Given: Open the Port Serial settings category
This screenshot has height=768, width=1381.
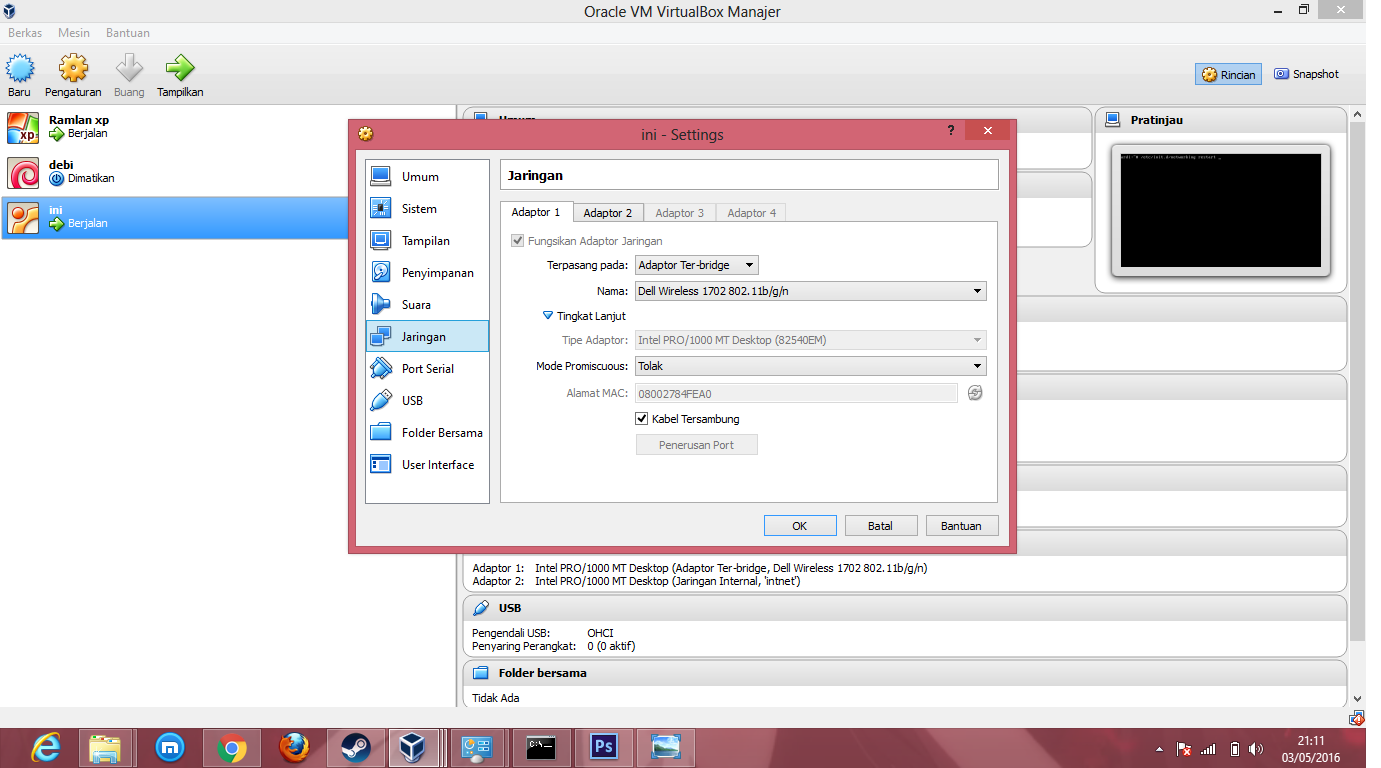Looking at the screenshot, I should [x=427, y=368].
